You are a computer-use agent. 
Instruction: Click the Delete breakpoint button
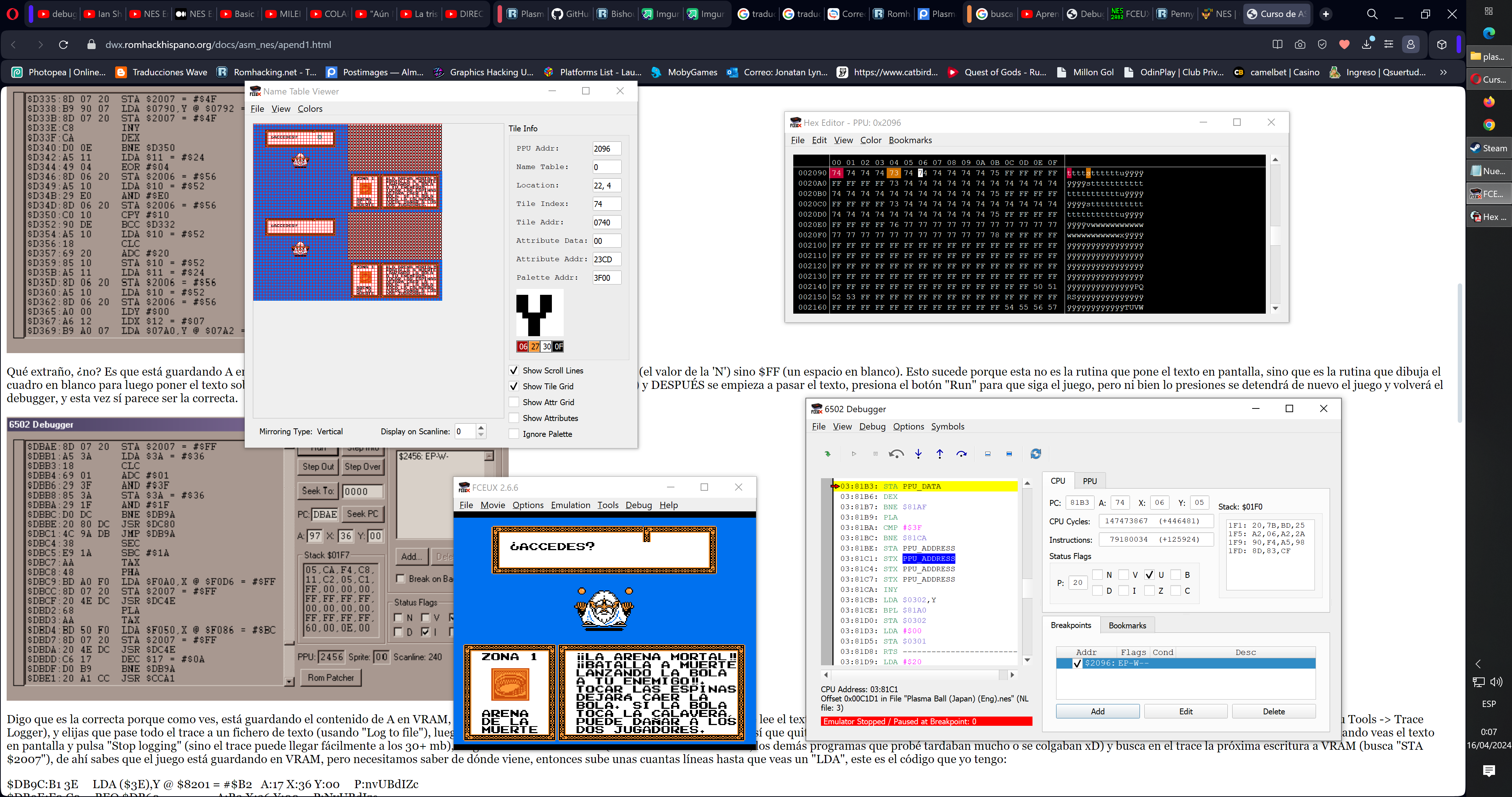point(1273,711)
